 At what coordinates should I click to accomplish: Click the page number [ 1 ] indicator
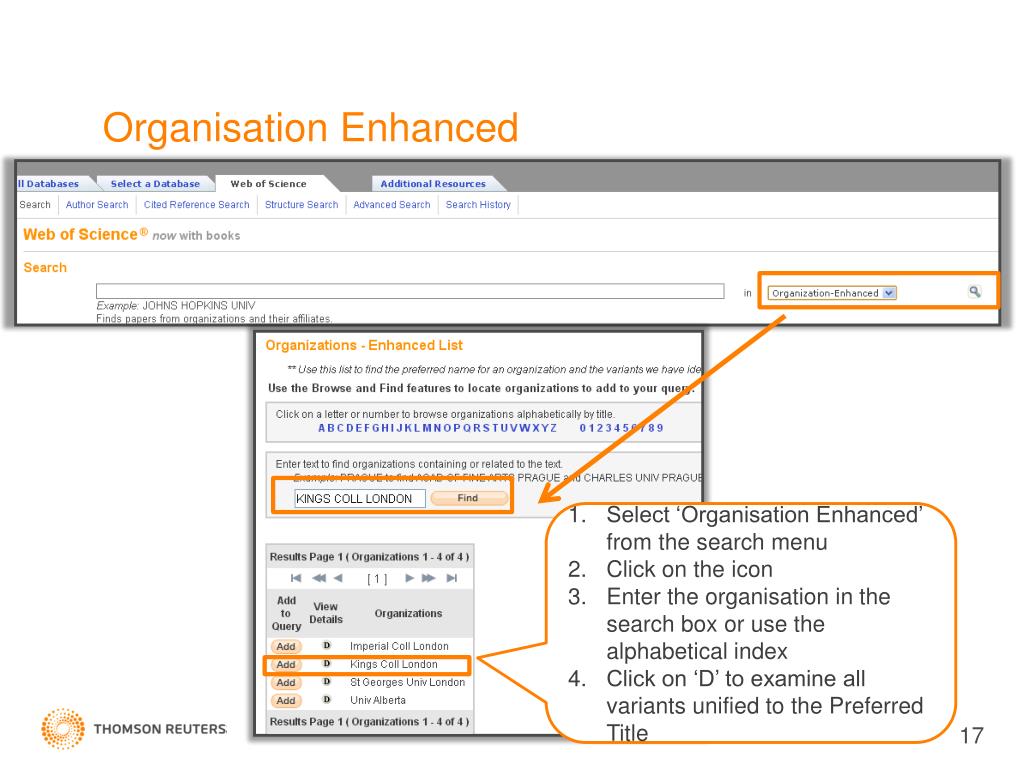pyautogui.click(x=377, y=579)
